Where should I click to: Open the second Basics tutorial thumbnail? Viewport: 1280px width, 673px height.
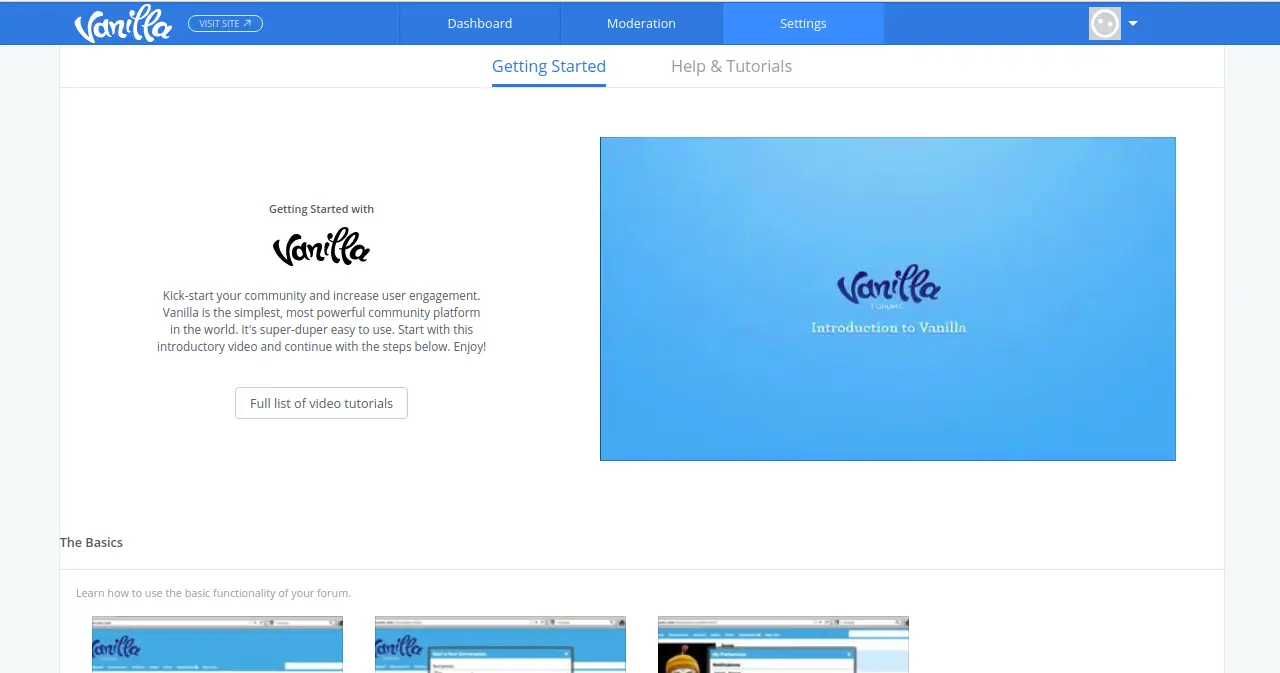pyautogui.click(x=500, y=644)
